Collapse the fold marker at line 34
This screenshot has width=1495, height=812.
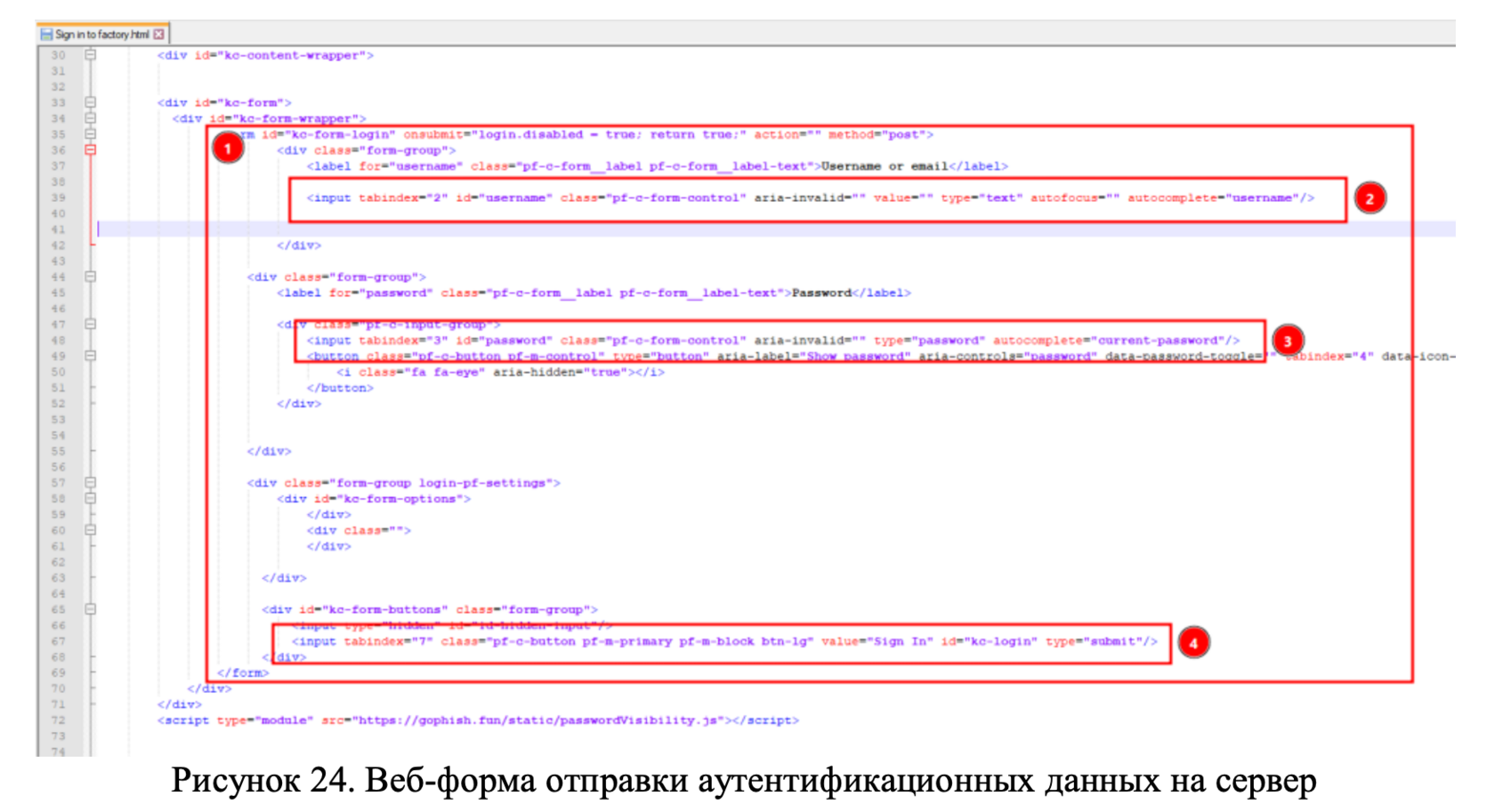pyautogui.click(x=90, y=118)
